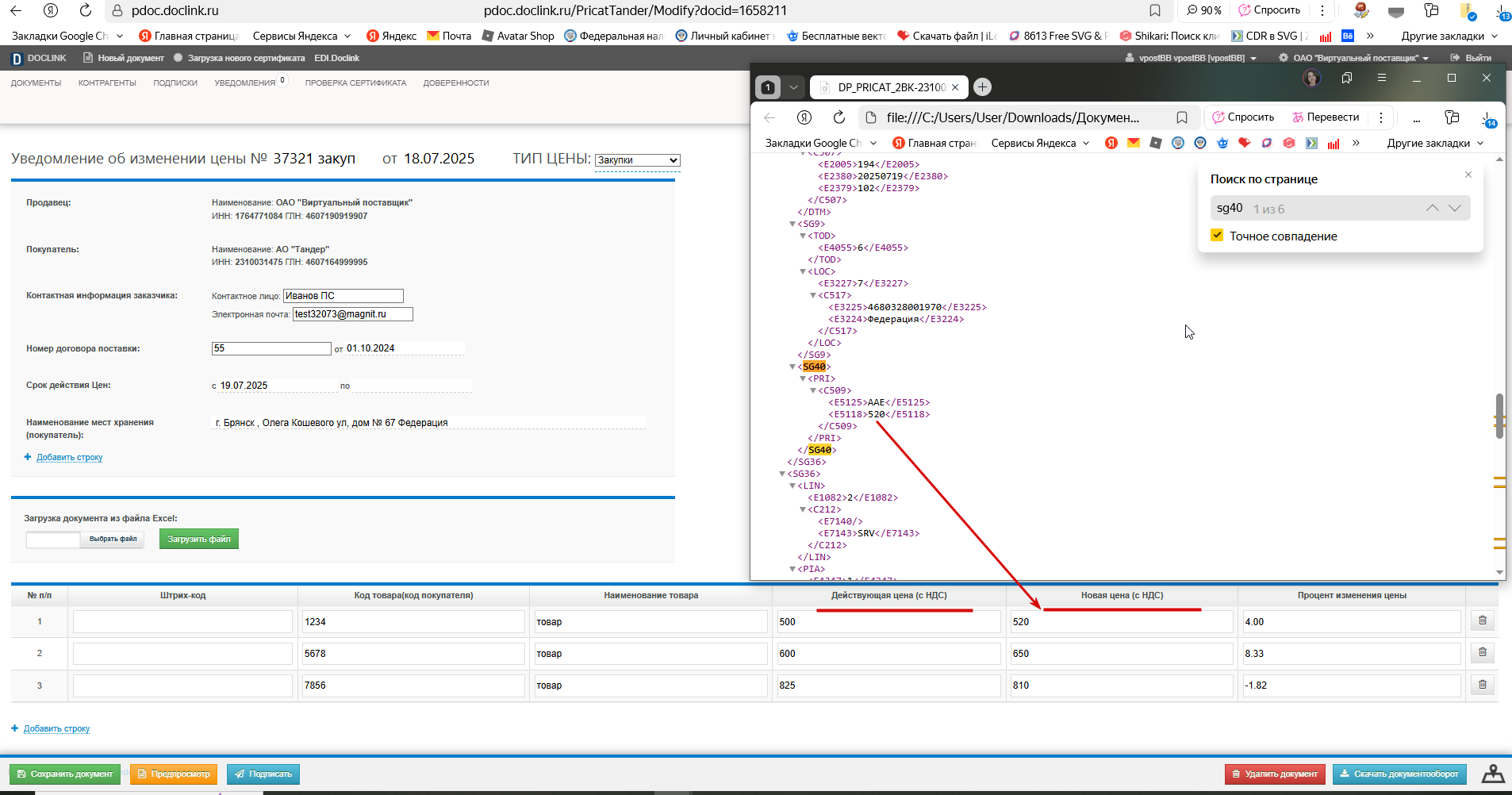Collapse the LIN XML node

(x=792, y=486)
